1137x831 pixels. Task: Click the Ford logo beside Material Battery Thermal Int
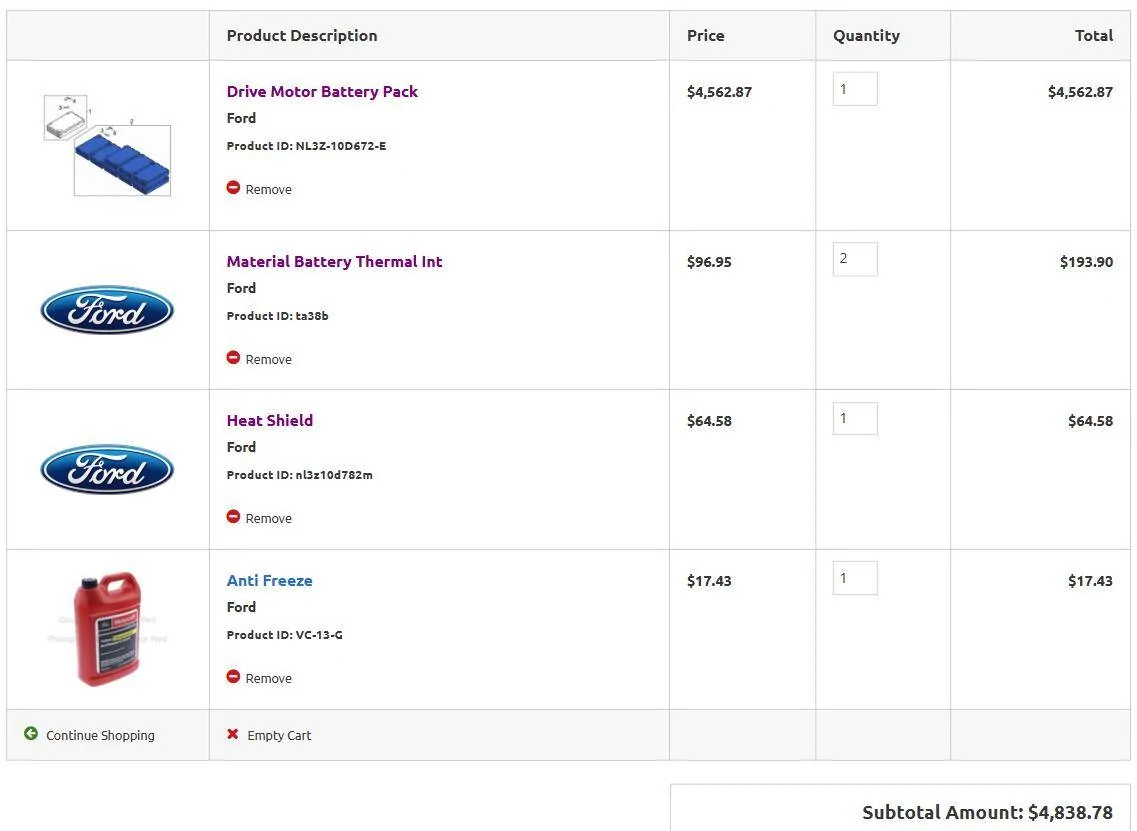(x=107, y=310)
